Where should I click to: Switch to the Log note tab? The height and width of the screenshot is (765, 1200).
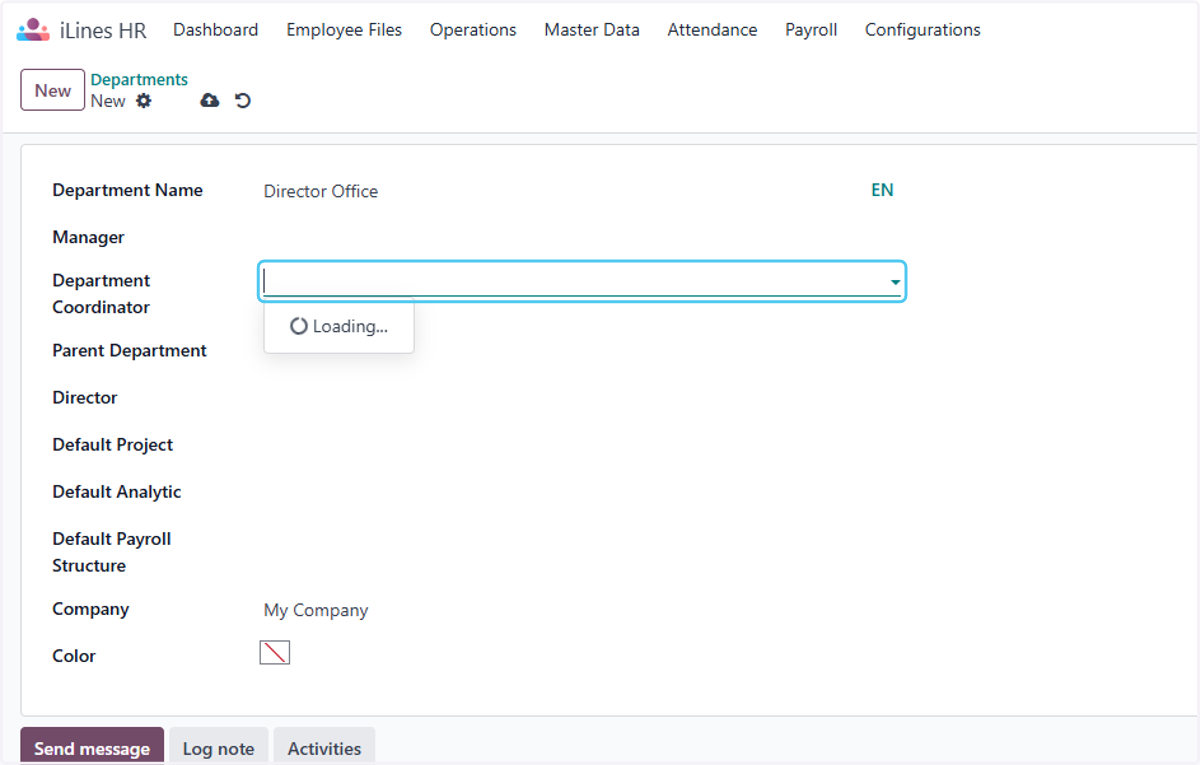pyautogui.click(x=218, y=748)
